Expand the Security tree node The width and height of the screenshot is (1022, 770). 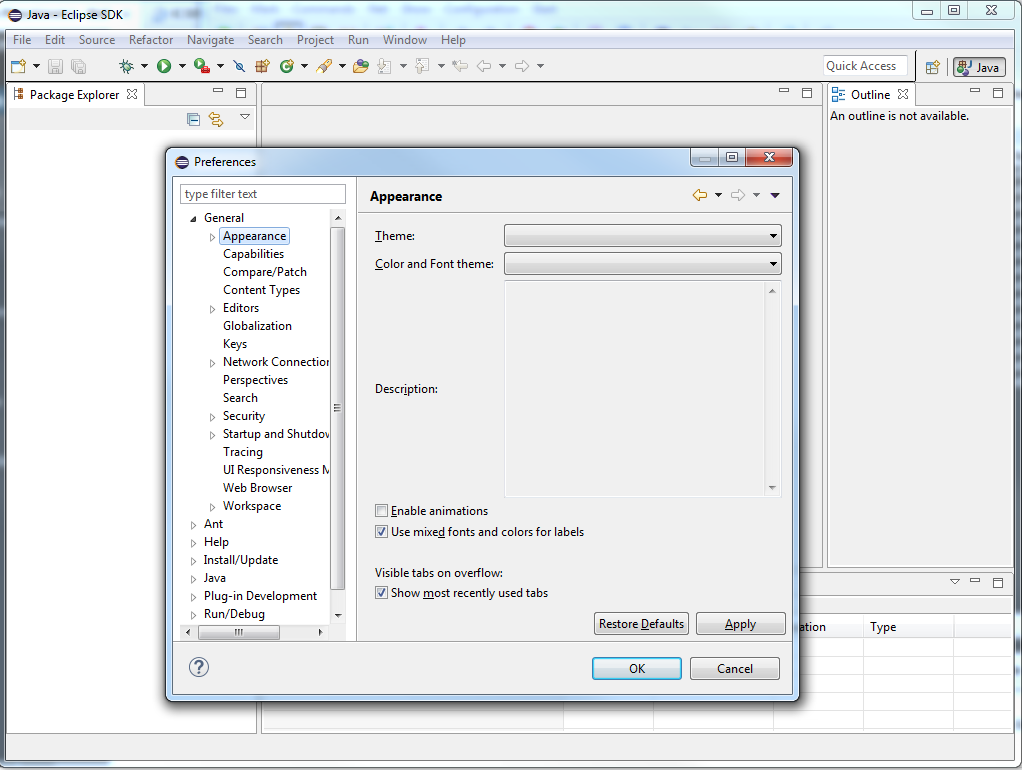click(x=212, y=417)
